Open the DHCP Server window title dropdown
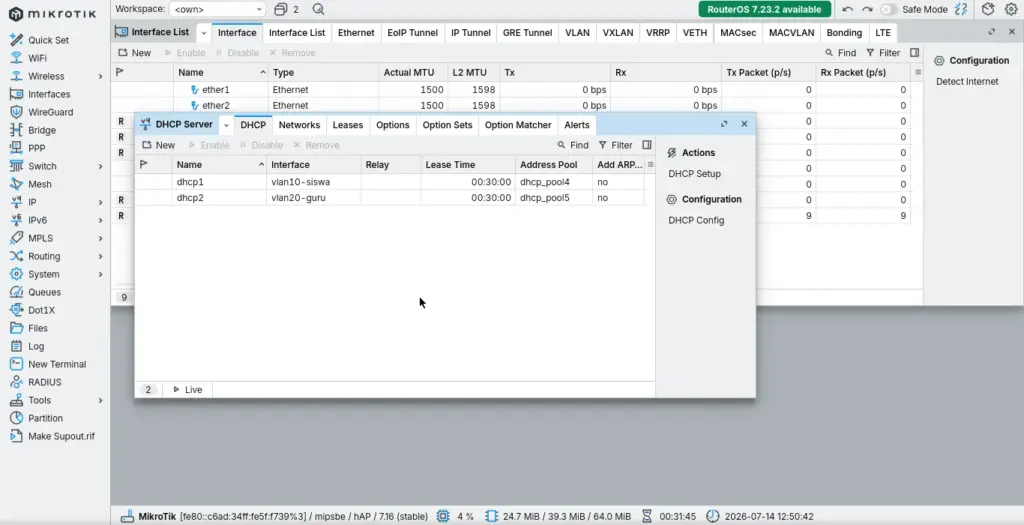 tap(226, 125)
